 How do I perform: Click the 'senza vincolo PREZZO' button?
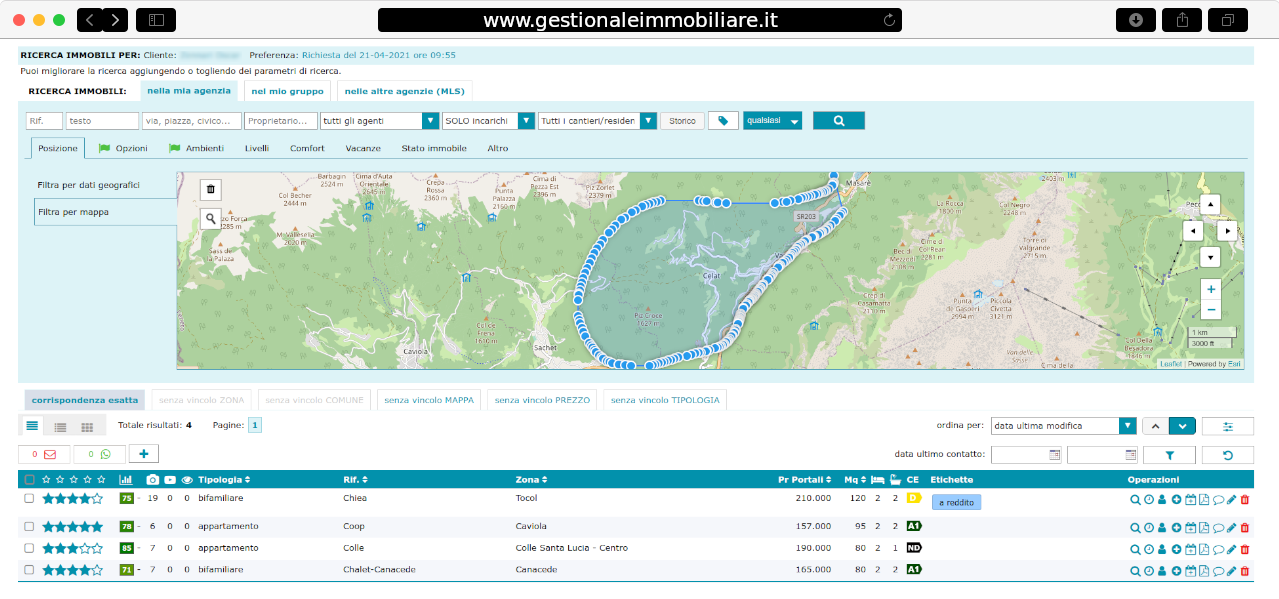tap(541, 399)
